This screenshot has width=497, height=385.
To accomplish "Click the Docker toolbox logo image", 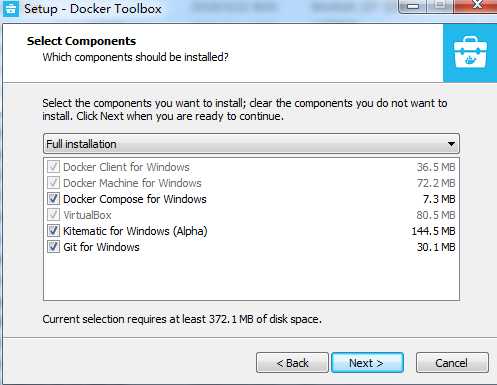I will (x=470, y=53).
